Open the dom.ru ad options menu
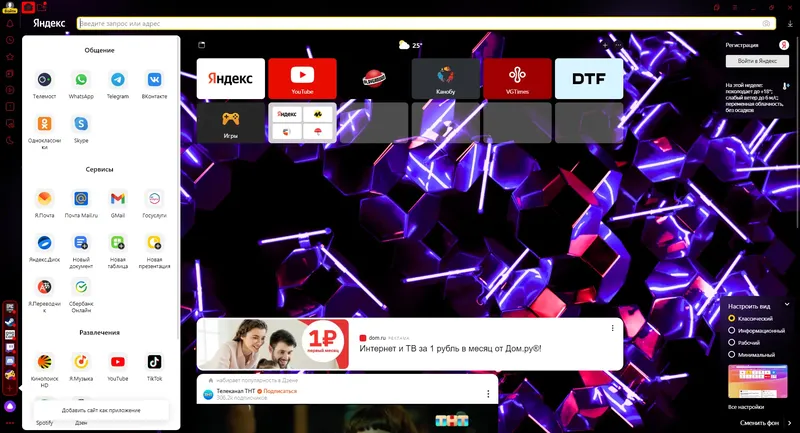800x433 pixels. (x=613, y=328)
